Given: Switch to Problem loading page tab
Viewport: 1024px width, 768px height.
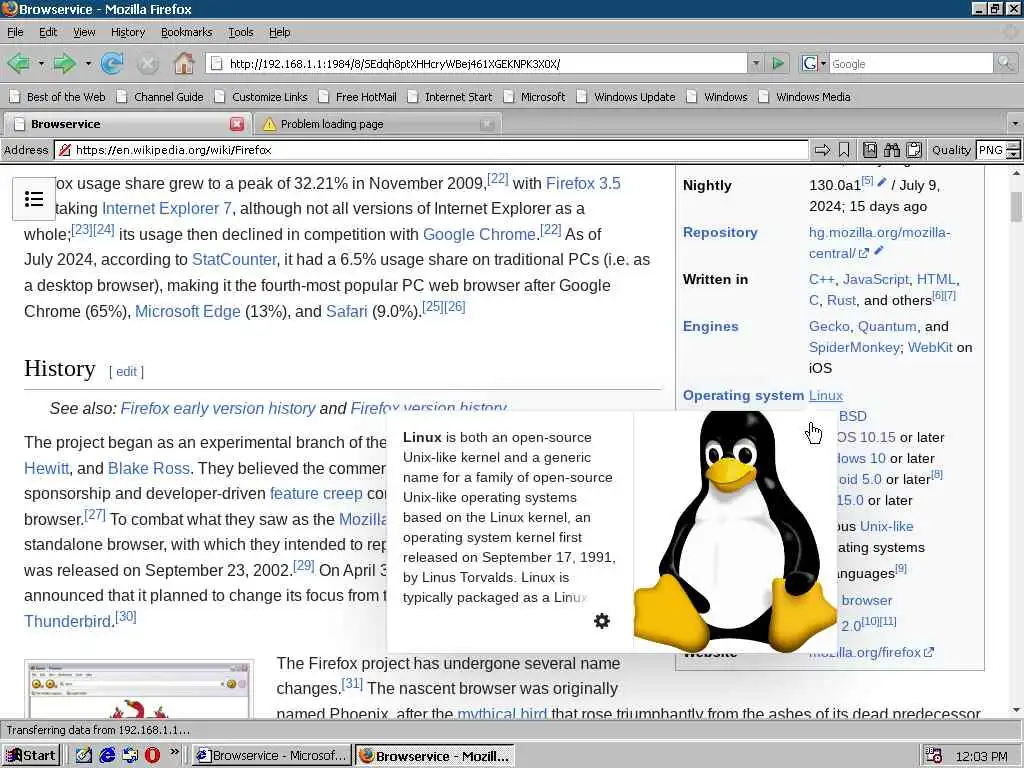Looking at the screenshot, I should coord(376,124).
